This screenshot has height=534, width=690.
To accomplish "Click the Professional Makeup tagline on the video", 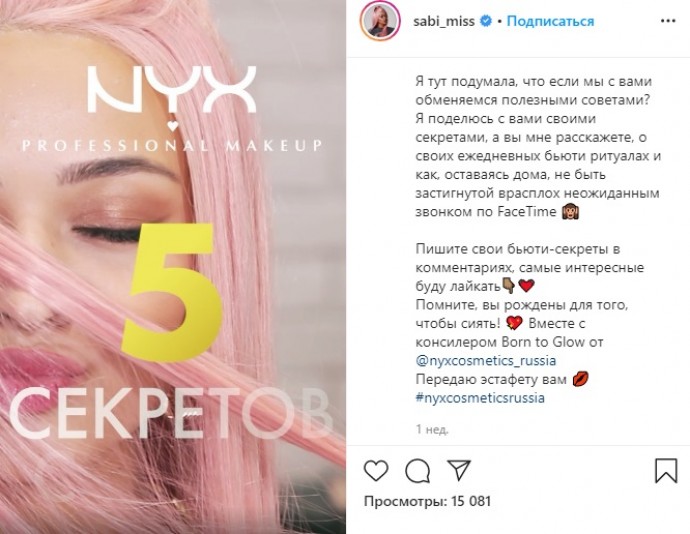I will tap(172, 145).
